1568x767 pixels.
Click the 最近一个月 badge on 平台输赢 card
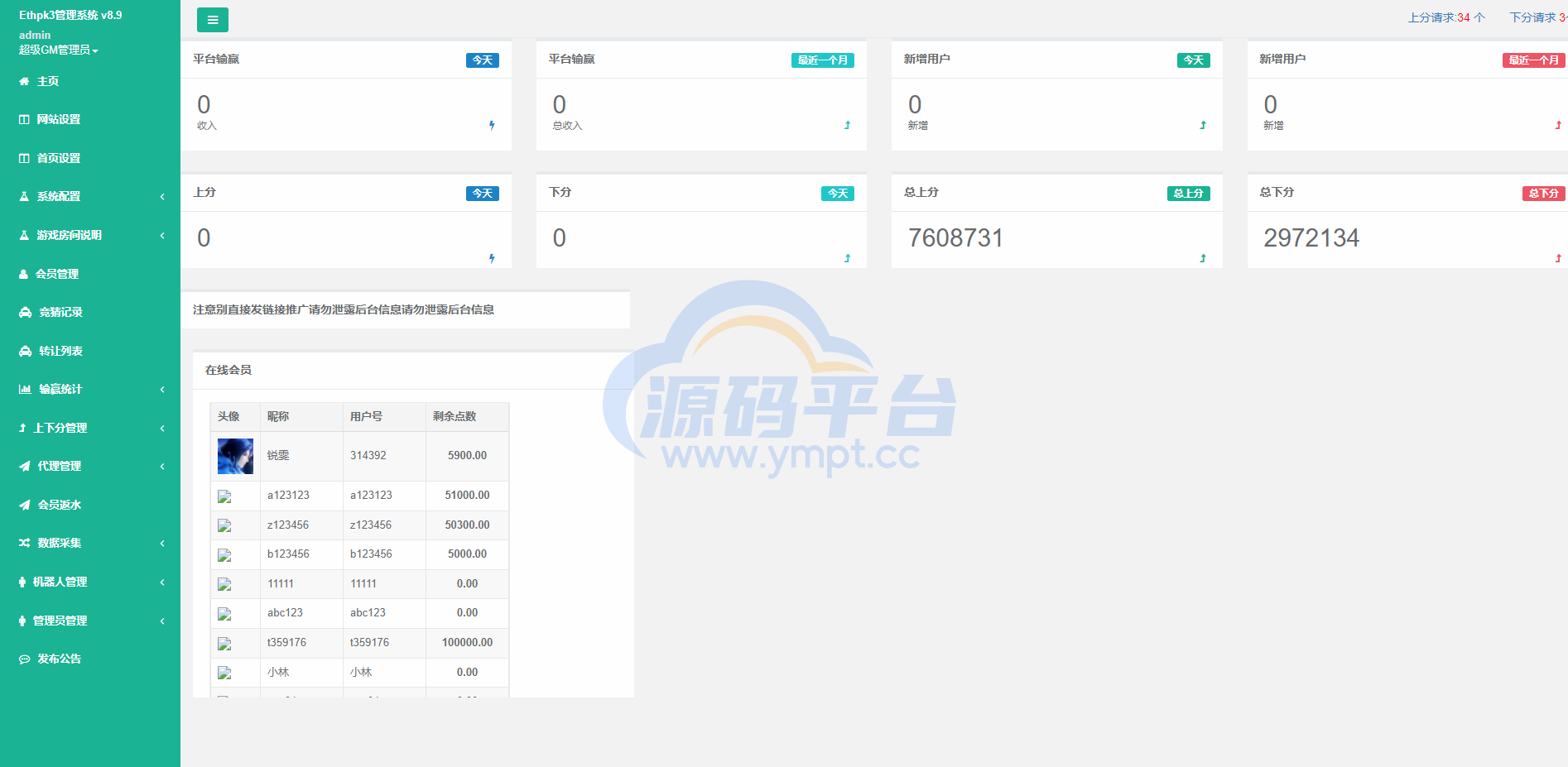click(x=823, y=60)
